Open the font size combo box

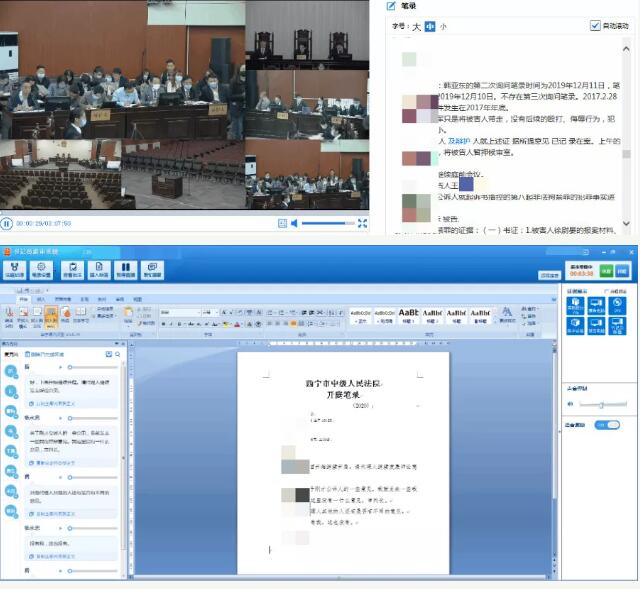click(x=210, y=312)
